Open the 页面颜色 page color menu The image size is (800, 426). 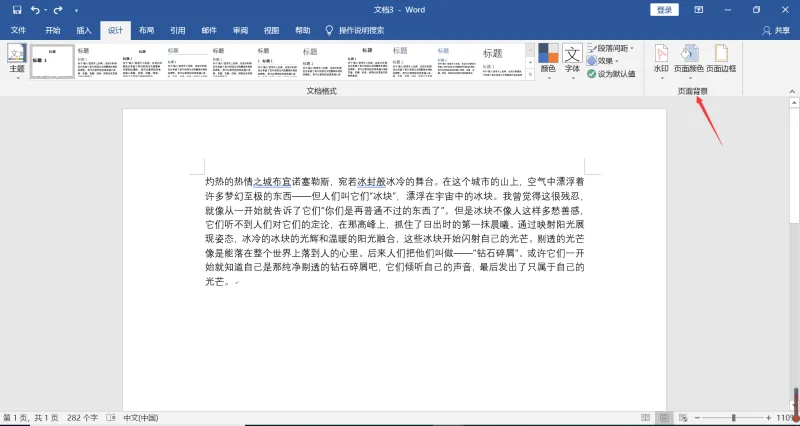pos(689,61)
